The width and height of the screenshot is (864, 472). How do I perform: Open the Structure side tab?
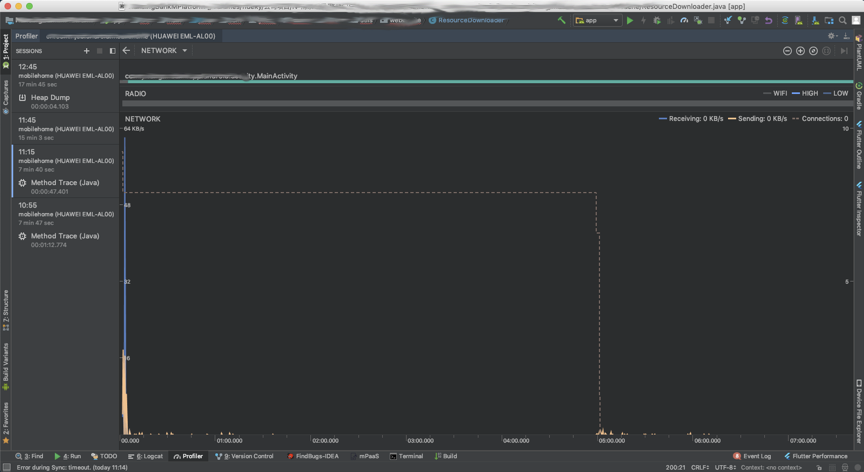click(x=6, y=310)
